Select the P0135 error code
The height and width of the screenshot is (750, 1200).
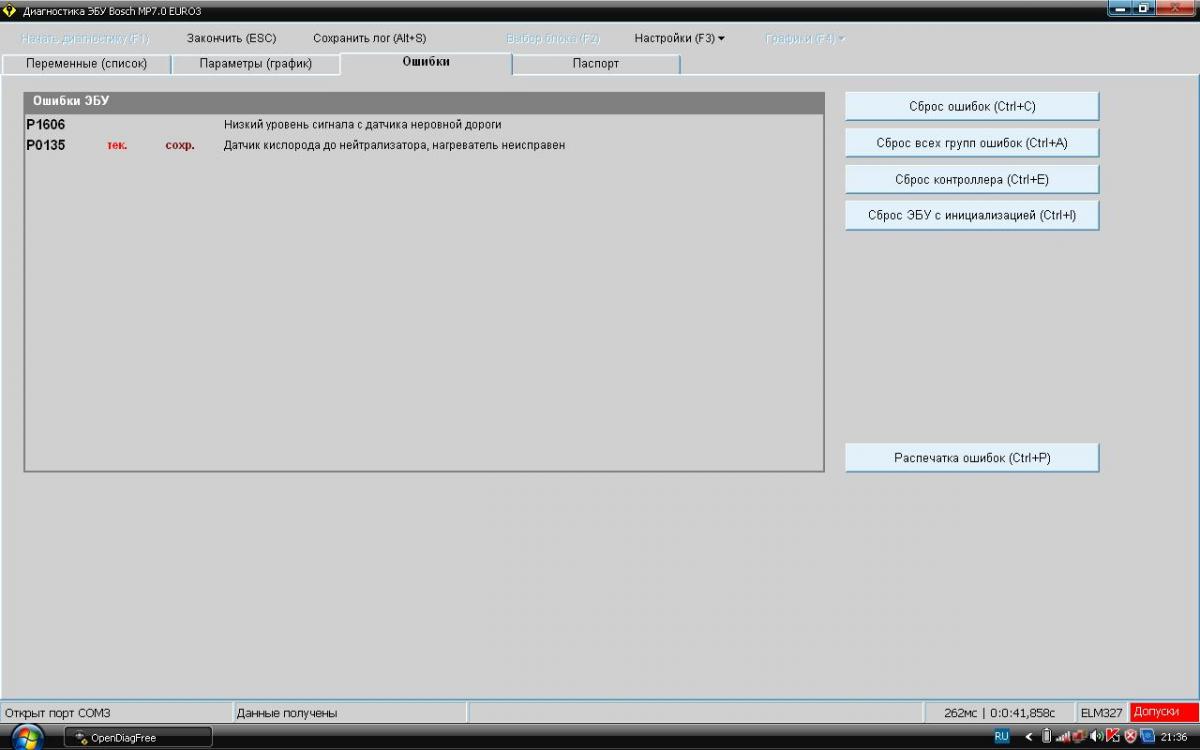pyautogui.click(x=46, y=145)
